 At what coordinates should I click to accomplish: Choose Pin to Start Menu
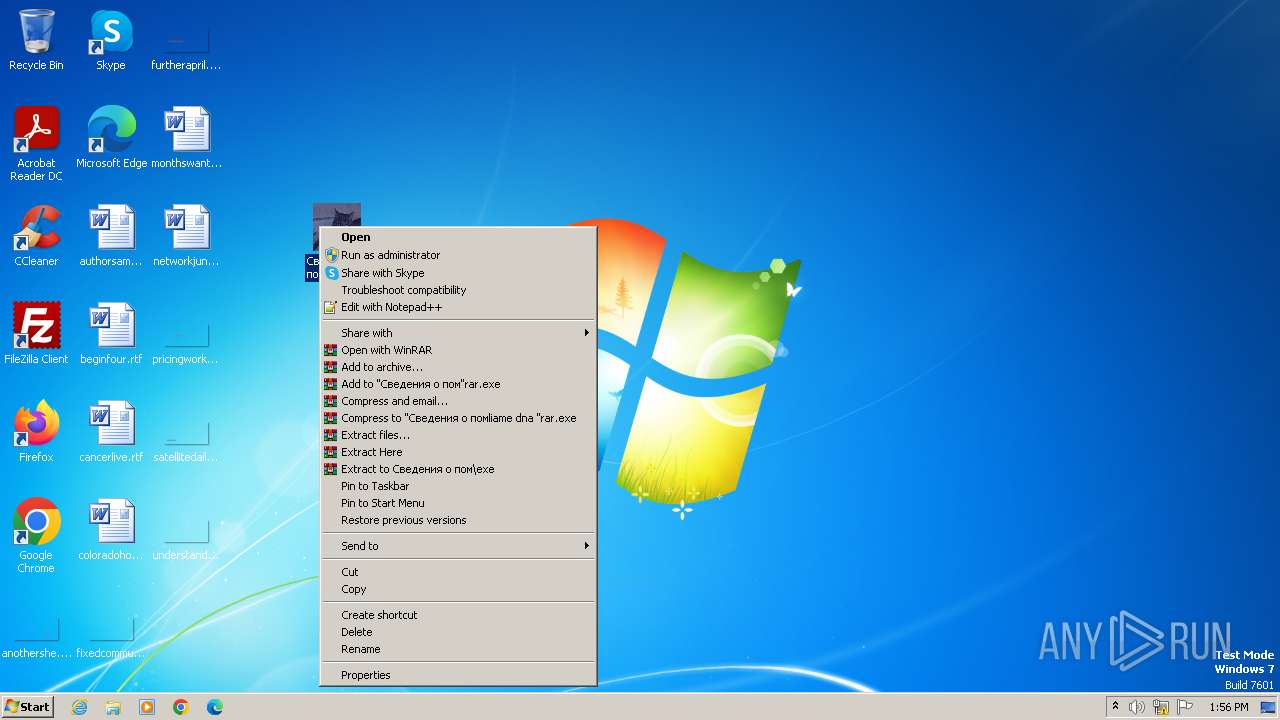(458, 503)
